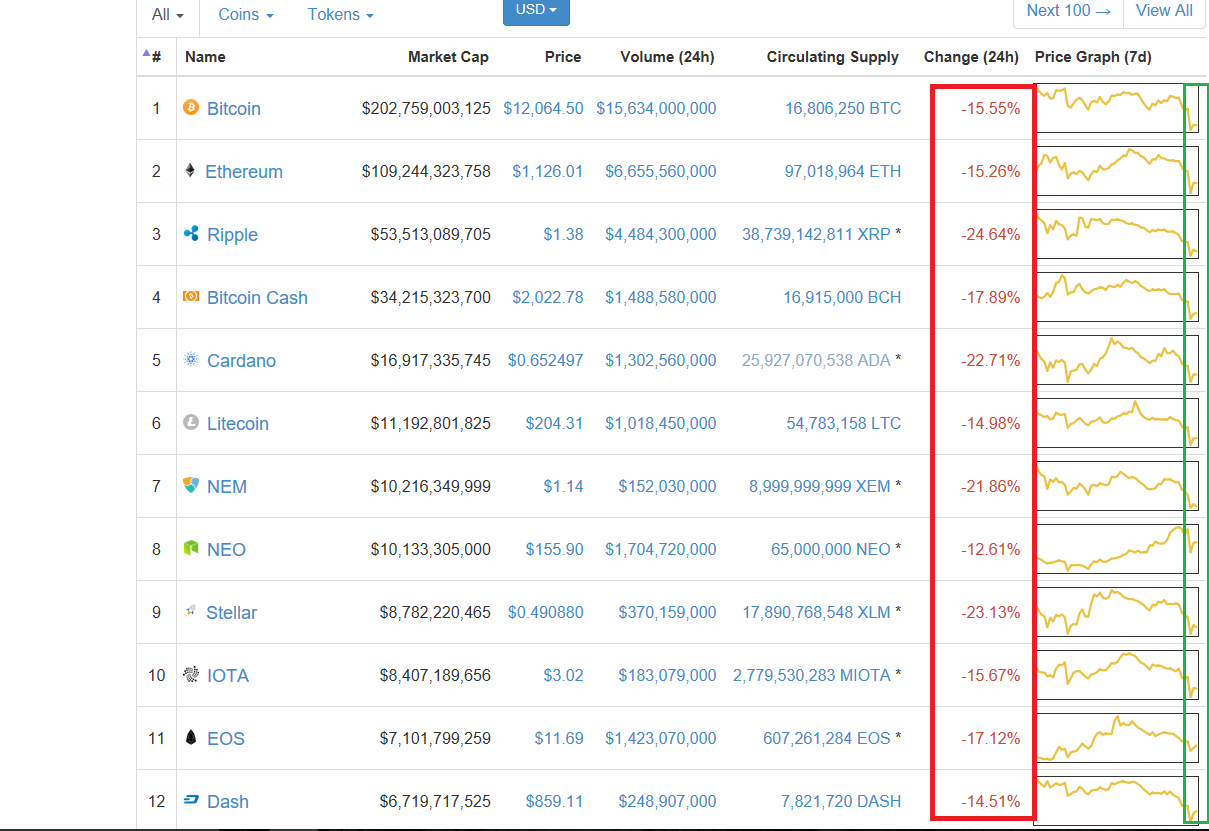
Task: Click the View All button
Action: (x=1164, y=11)
